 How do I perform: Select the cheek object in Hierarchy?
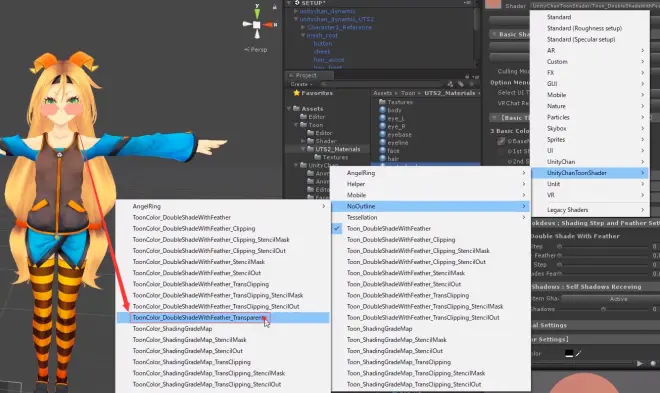[322, 51]
